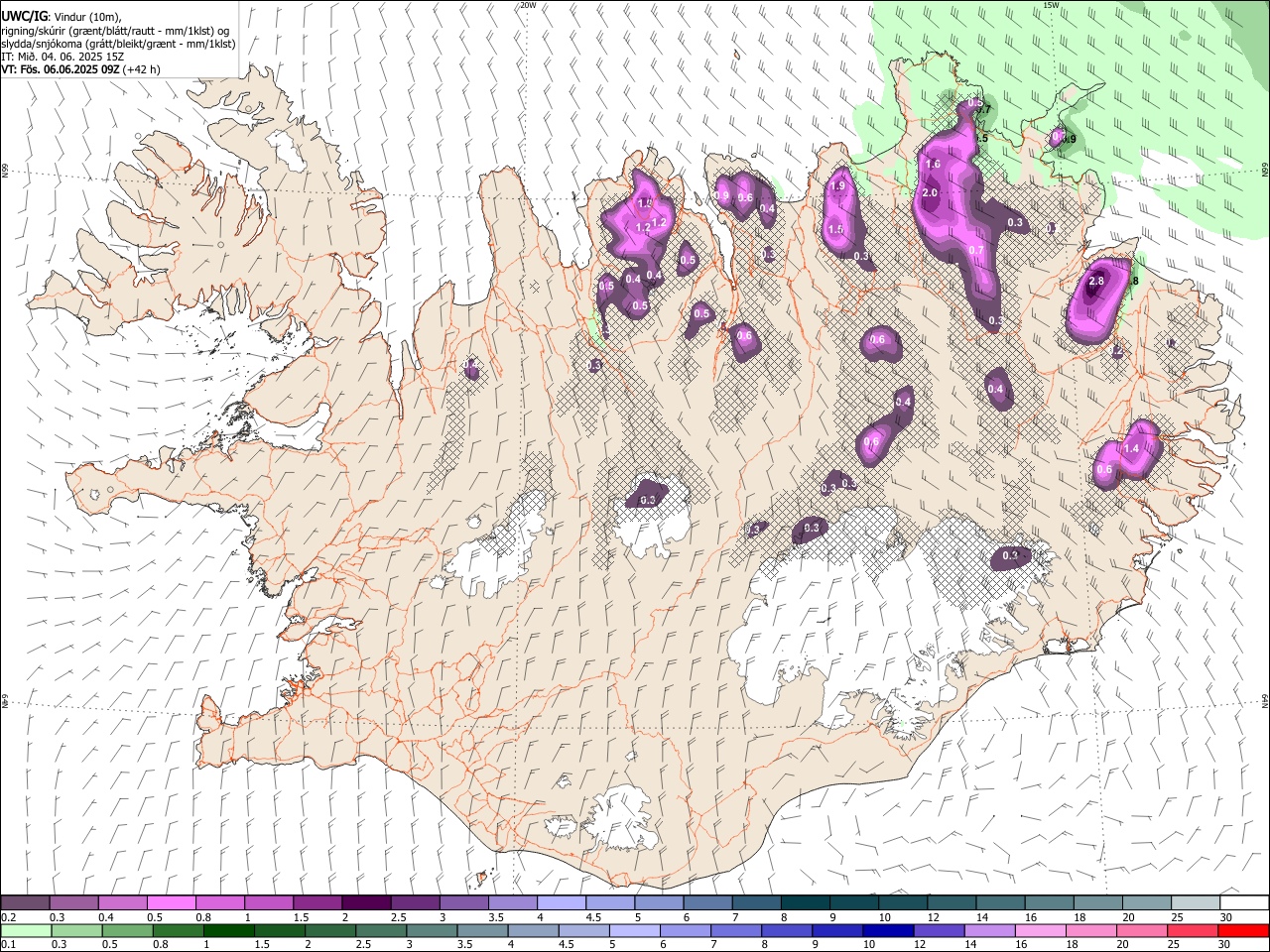Click the '15W' longitude label
1270x952 pixels.
click(1051, 5)
